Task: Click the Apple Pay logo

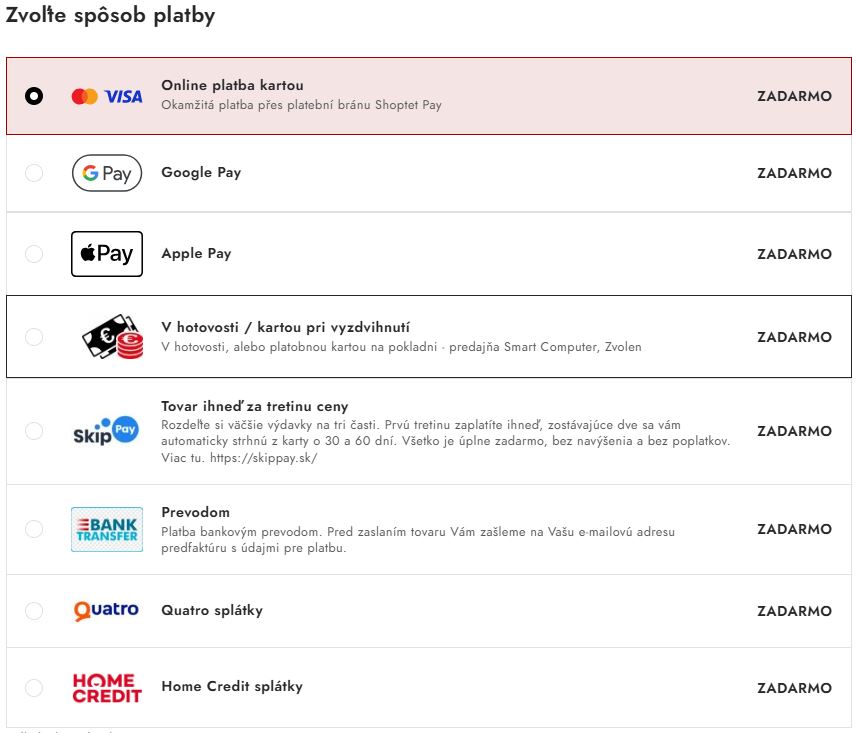Action: (x=107, y=254)
